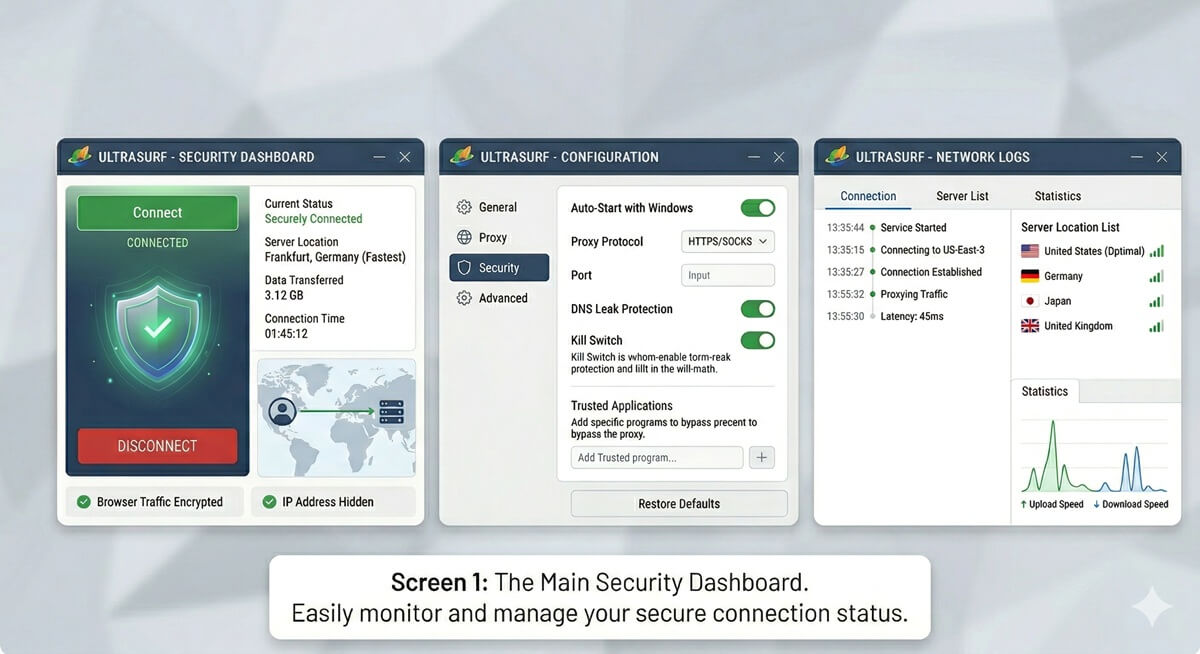Click the user avatar icon on the map
Viewport: 1200px width, 654px height.
[x=283, y=410]
